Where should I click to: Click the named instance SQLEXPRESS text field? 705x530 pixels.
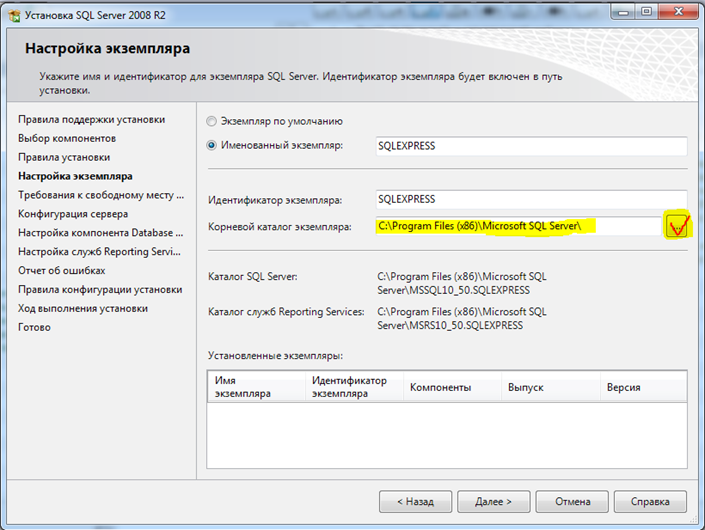tap(531, 146)
